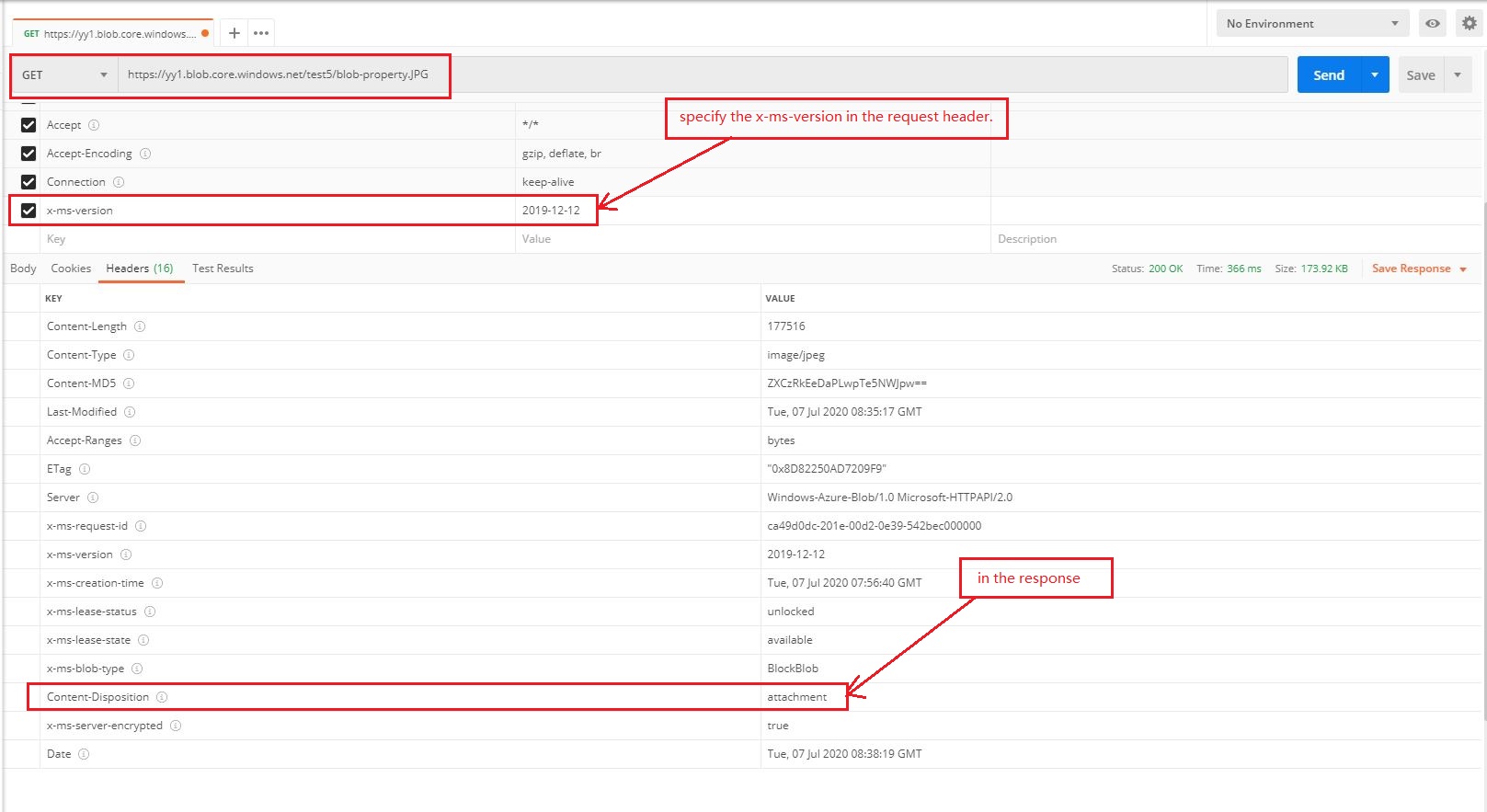Uncheck the Connection header checkbox
Screen dimensions: 1487x812
[x=29, y=182]
